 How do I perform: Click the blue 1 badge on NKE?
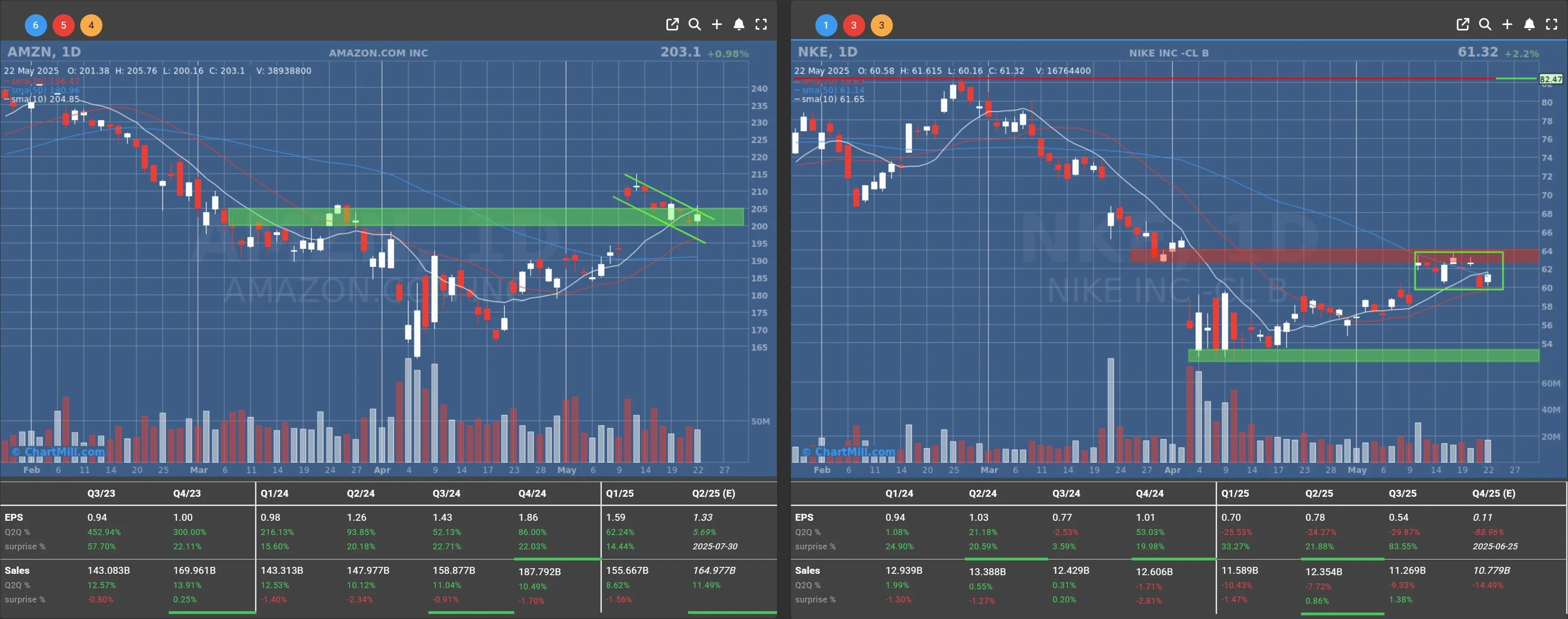[826, 25]
